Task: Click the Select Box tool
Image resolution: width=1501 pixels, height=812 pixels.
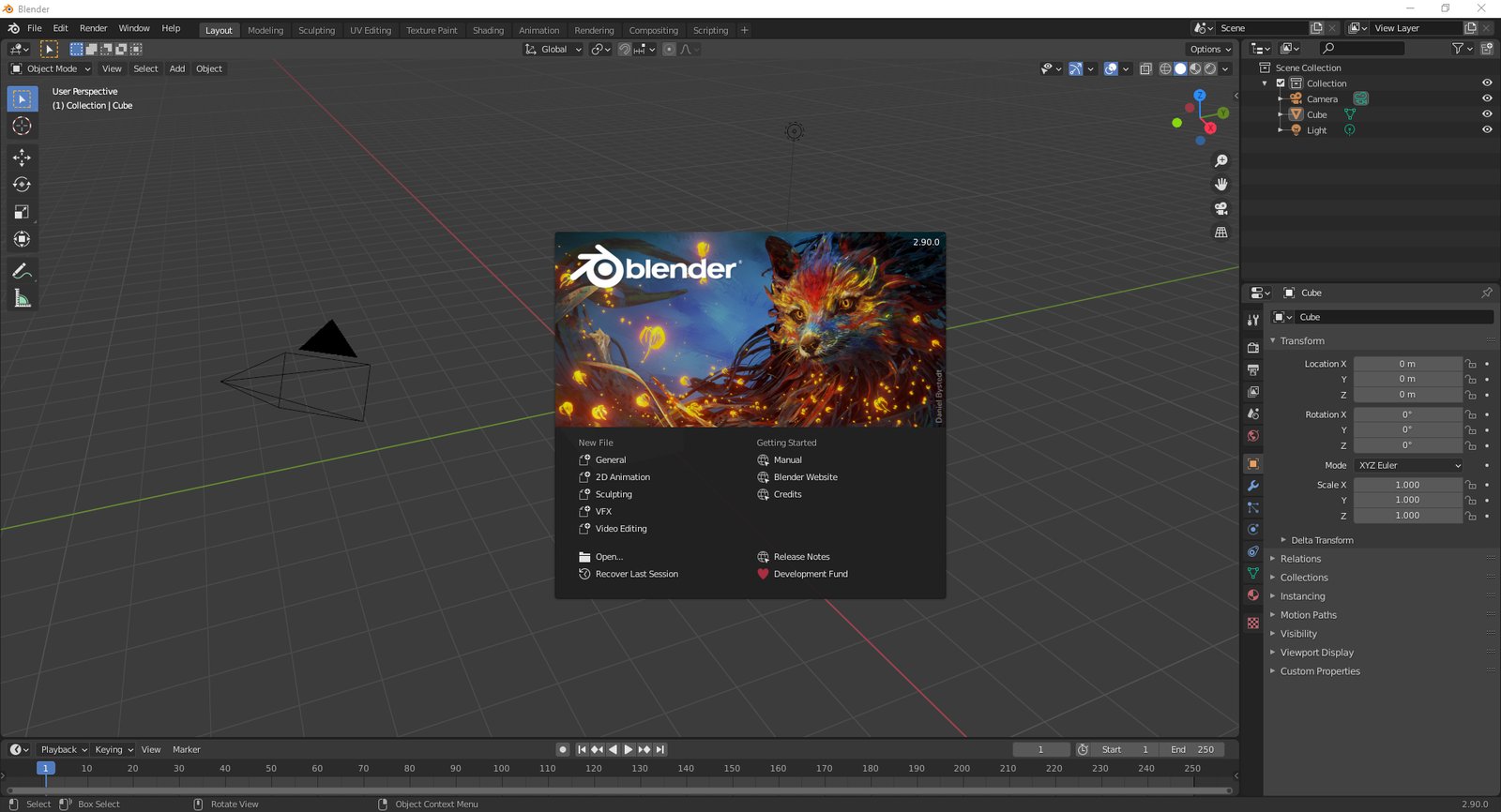Action: pyautogui.click(x=22, y=98)
